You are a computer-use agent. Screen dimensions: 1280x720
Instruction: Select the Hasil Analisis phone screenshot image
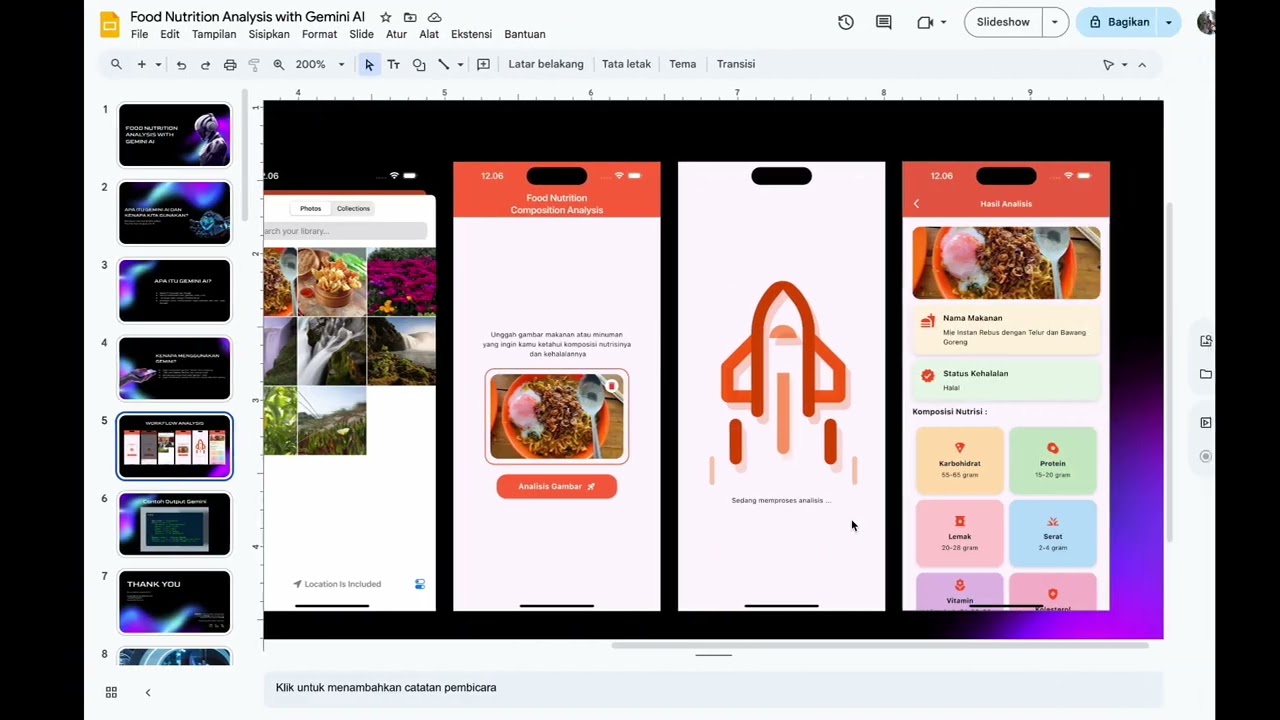(1006, 386)
